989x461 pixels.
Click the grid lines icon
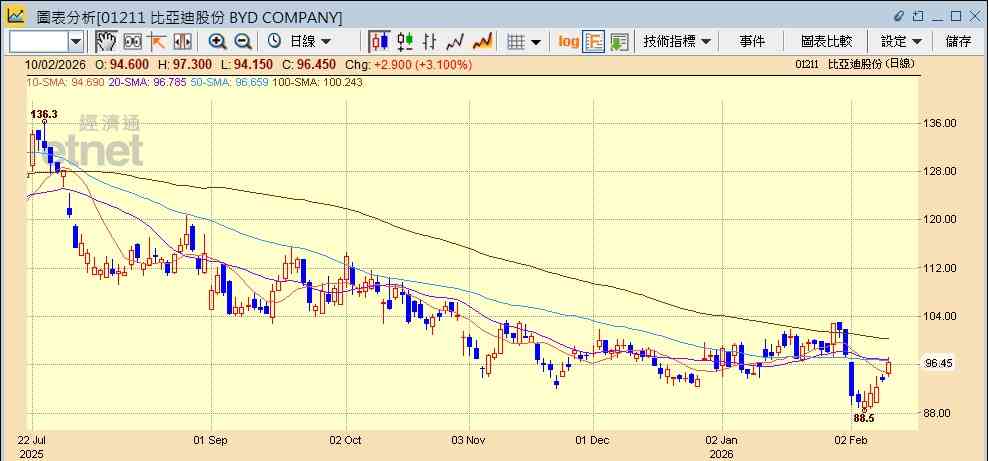click(x=517, y=42)
